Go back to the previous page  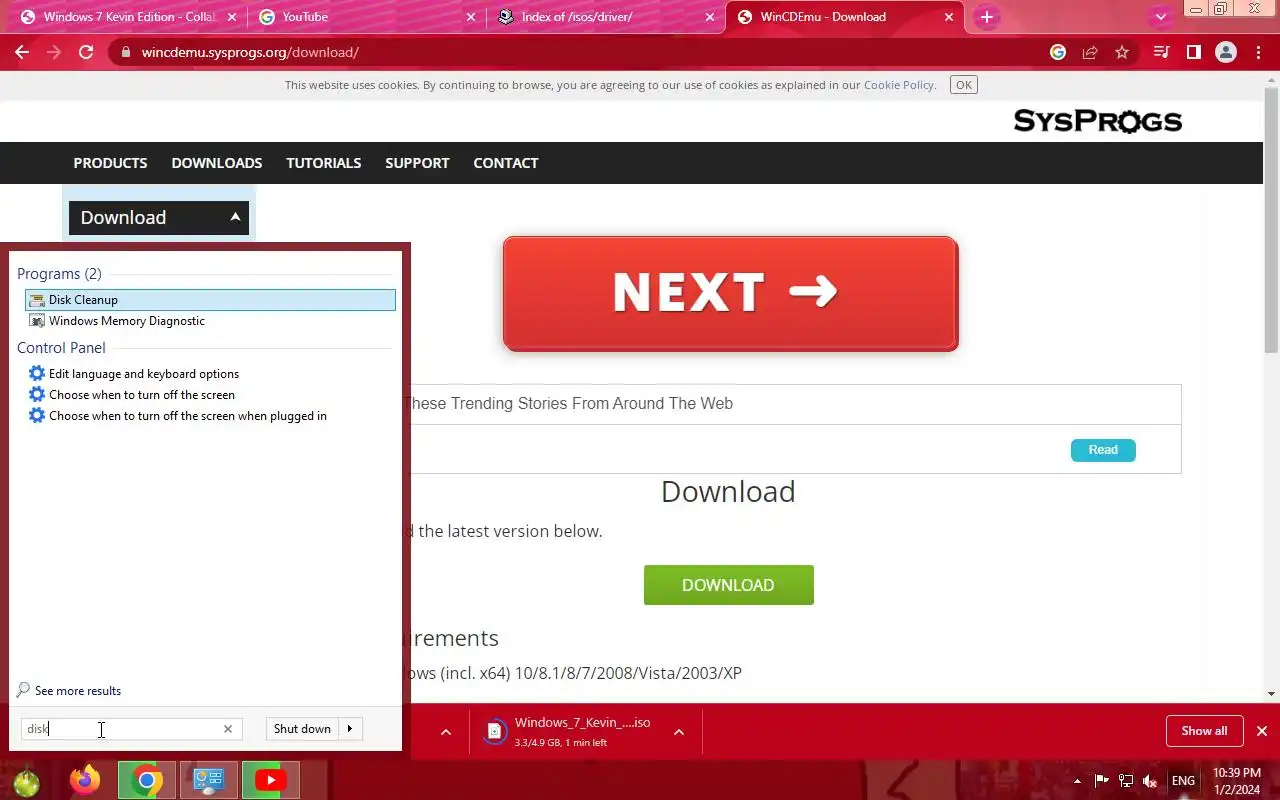[22, 52]
